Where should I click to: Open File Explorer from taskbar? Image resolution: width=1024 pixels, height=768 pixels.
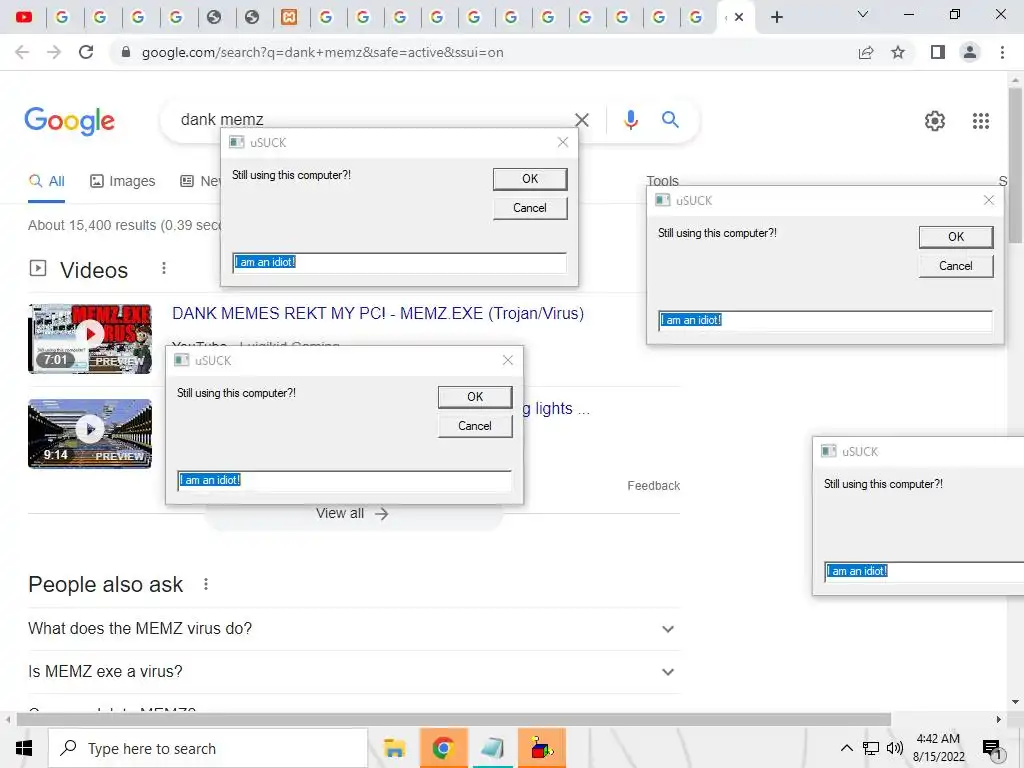tap(394, 748)
